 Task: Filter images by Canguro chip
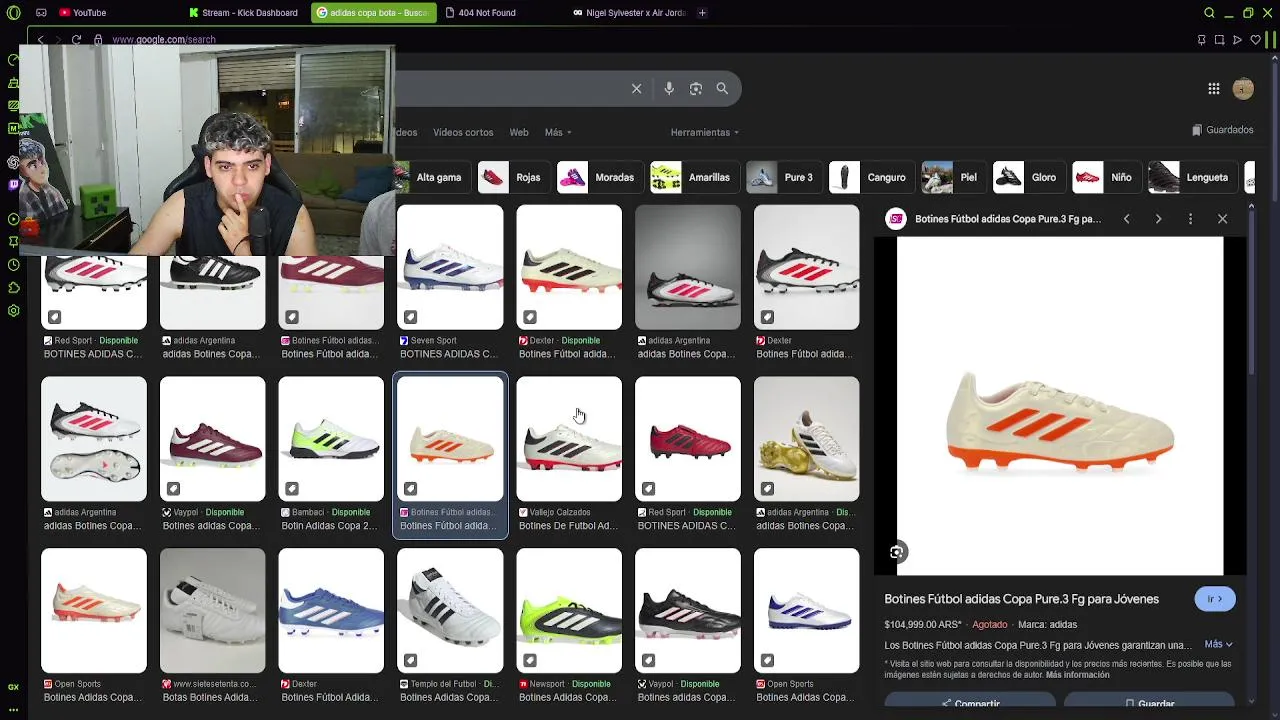(x=870, y=177)
